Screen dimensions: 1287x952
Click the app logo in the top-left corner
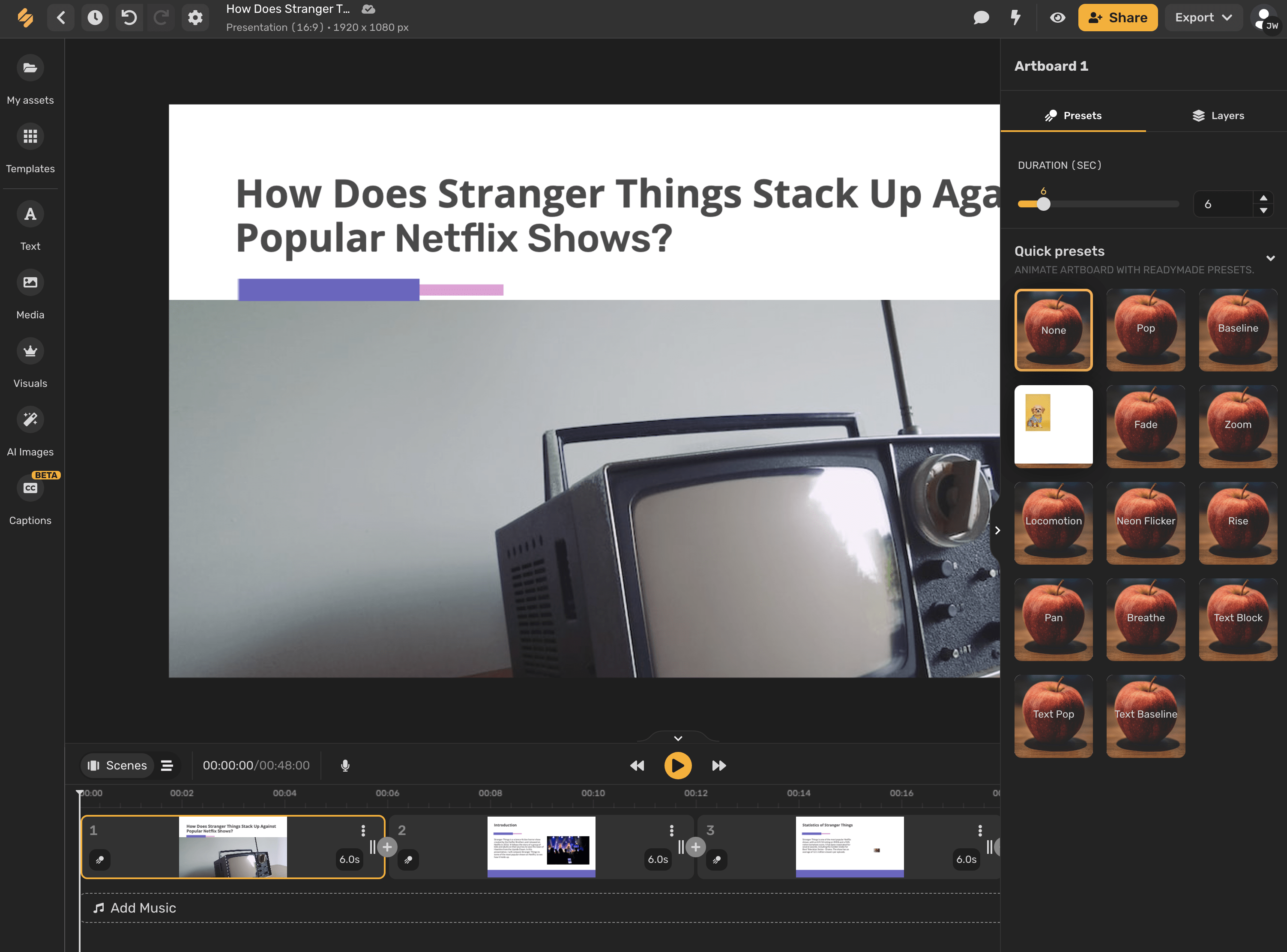point(25,18)
